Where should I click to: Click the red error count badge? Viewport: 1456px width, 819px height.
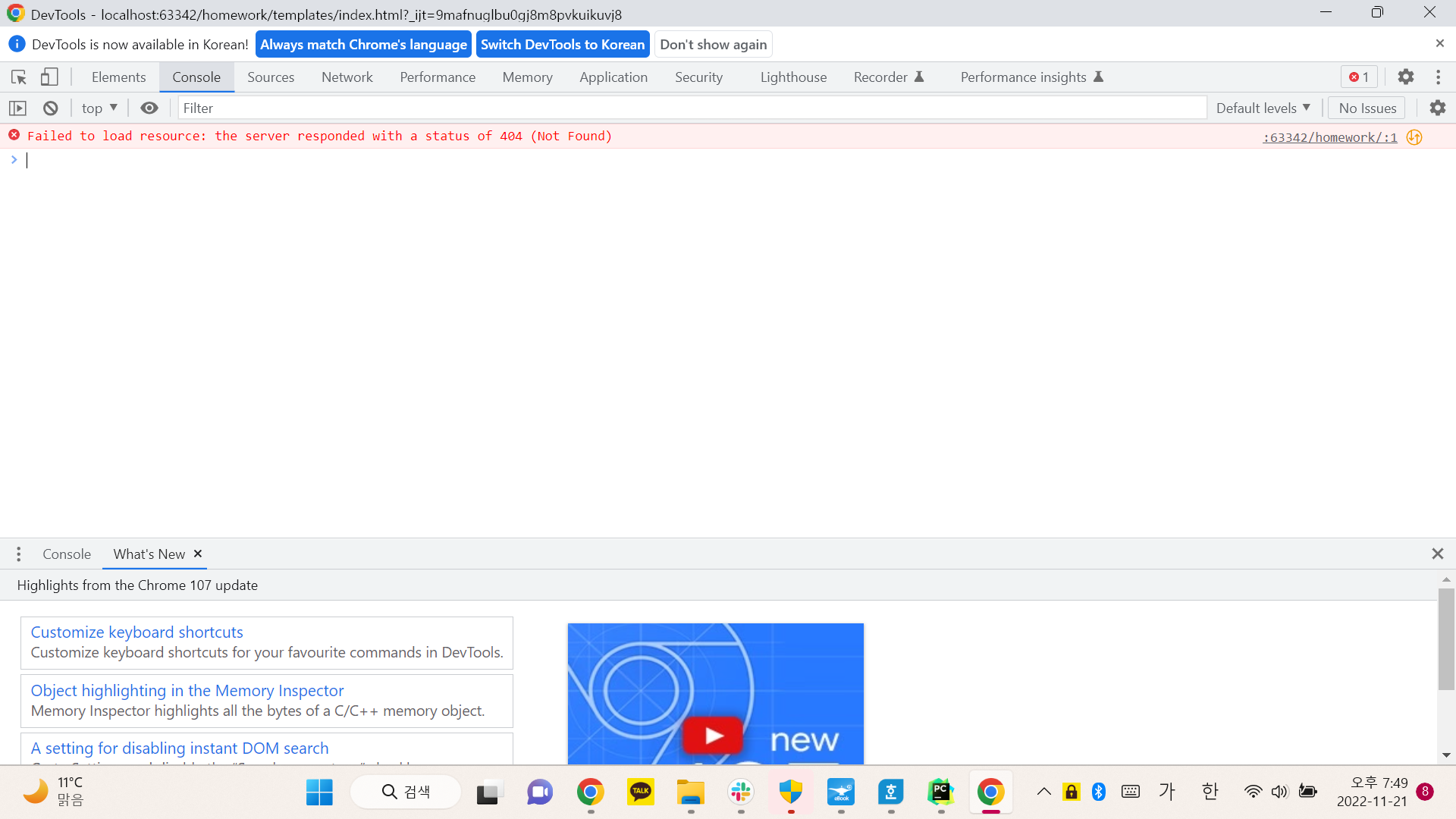pyautogui.click(x=1359, y=77)
